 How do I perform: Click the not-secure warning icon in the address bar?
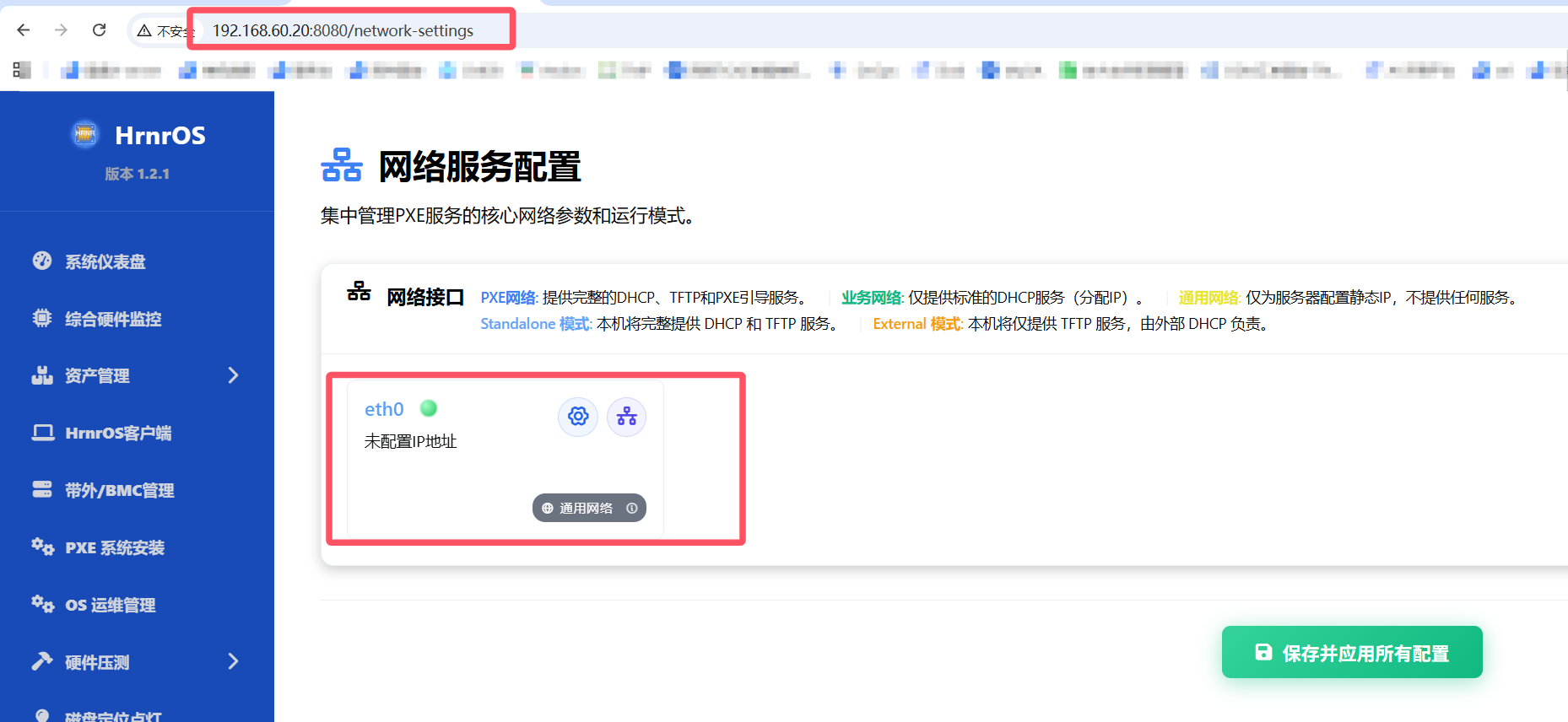pyautogui.click(x=144, y=31)
